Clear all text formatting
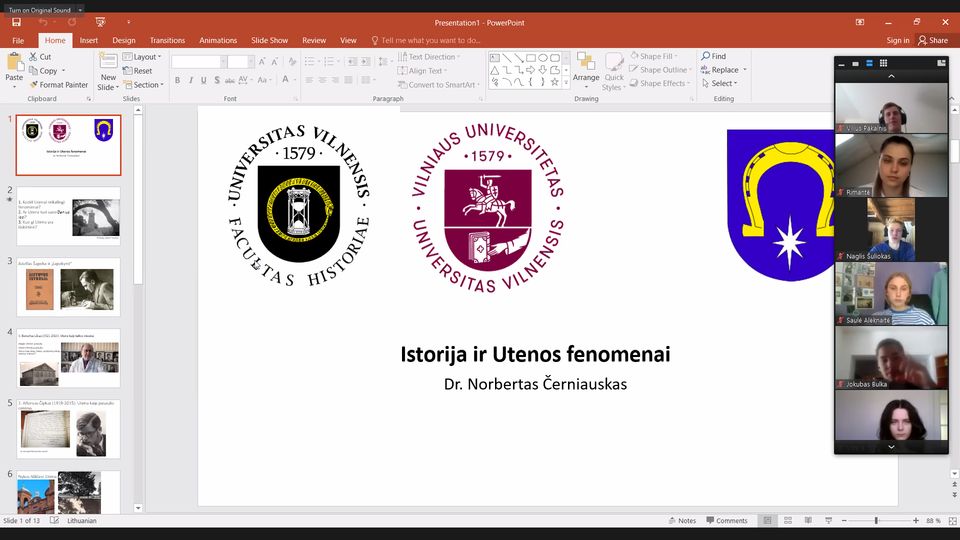The image size is (960, 540). (292, 62)
